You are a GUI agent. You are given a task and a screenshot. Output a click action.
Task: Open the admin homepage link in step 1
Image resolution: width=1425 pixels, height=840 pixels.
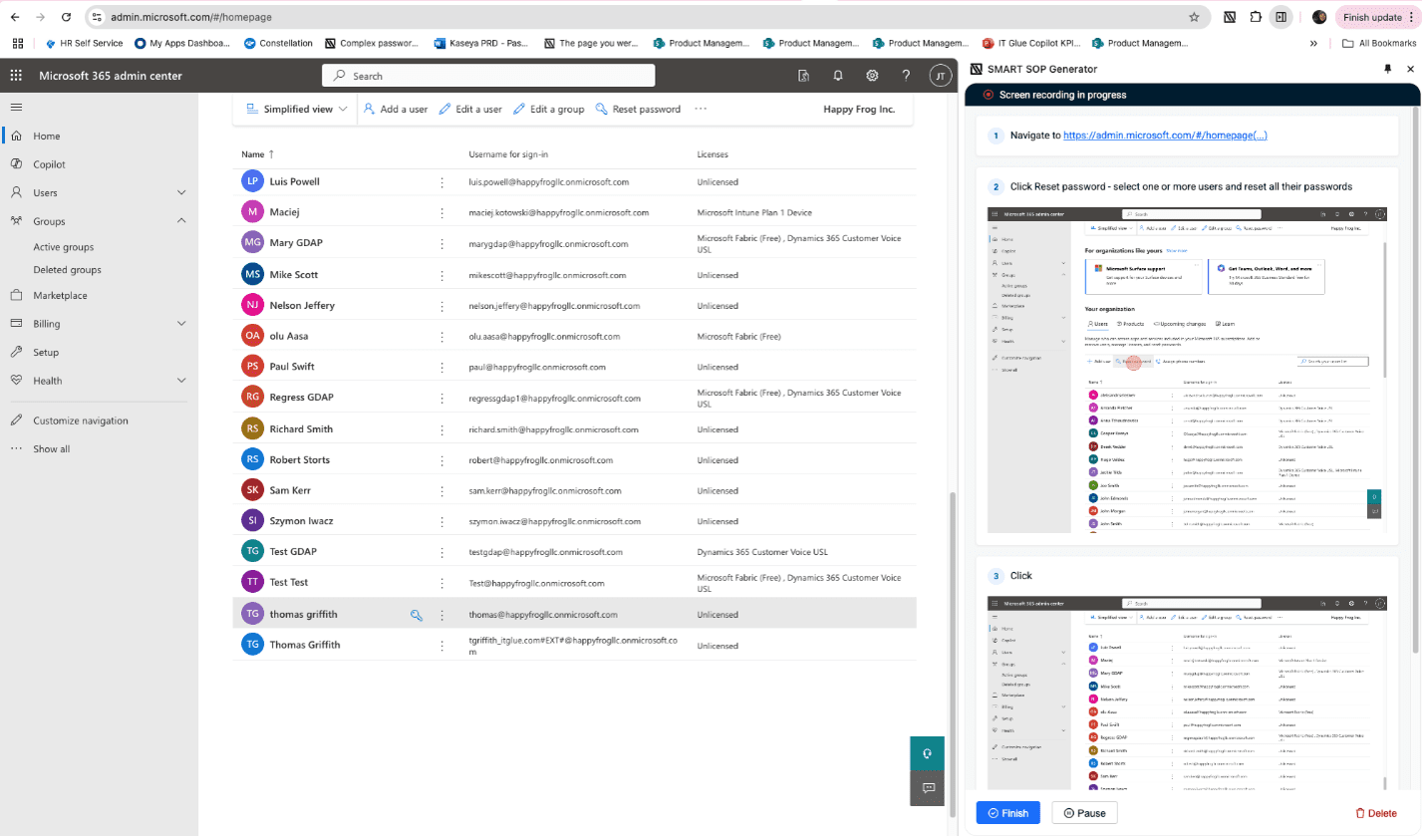(x=1165, y=136)
